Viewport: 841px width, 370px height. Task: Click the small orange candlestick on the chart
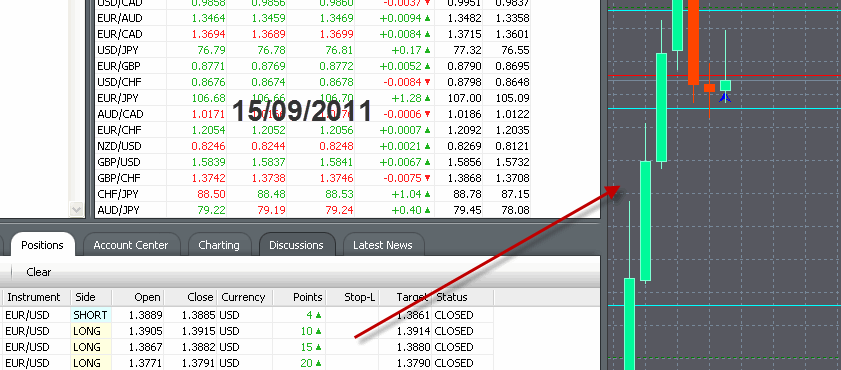click(710, 88)
